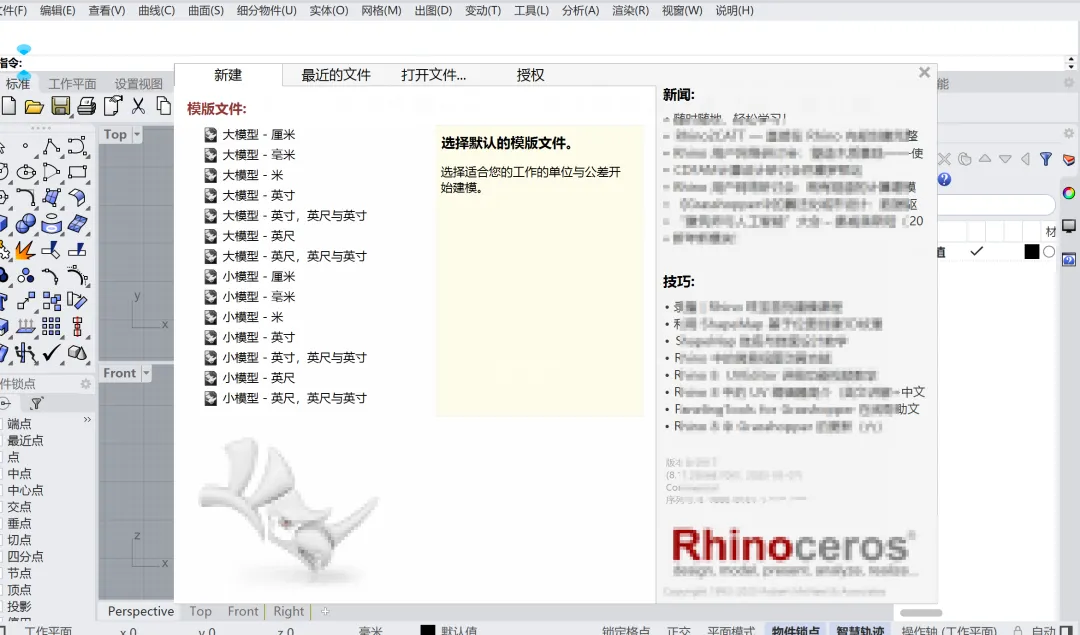Viewport: 1080px width, 635px height.
Task: Click the layer material circle
Action: pyautogui.click(x=1048, y=251)
